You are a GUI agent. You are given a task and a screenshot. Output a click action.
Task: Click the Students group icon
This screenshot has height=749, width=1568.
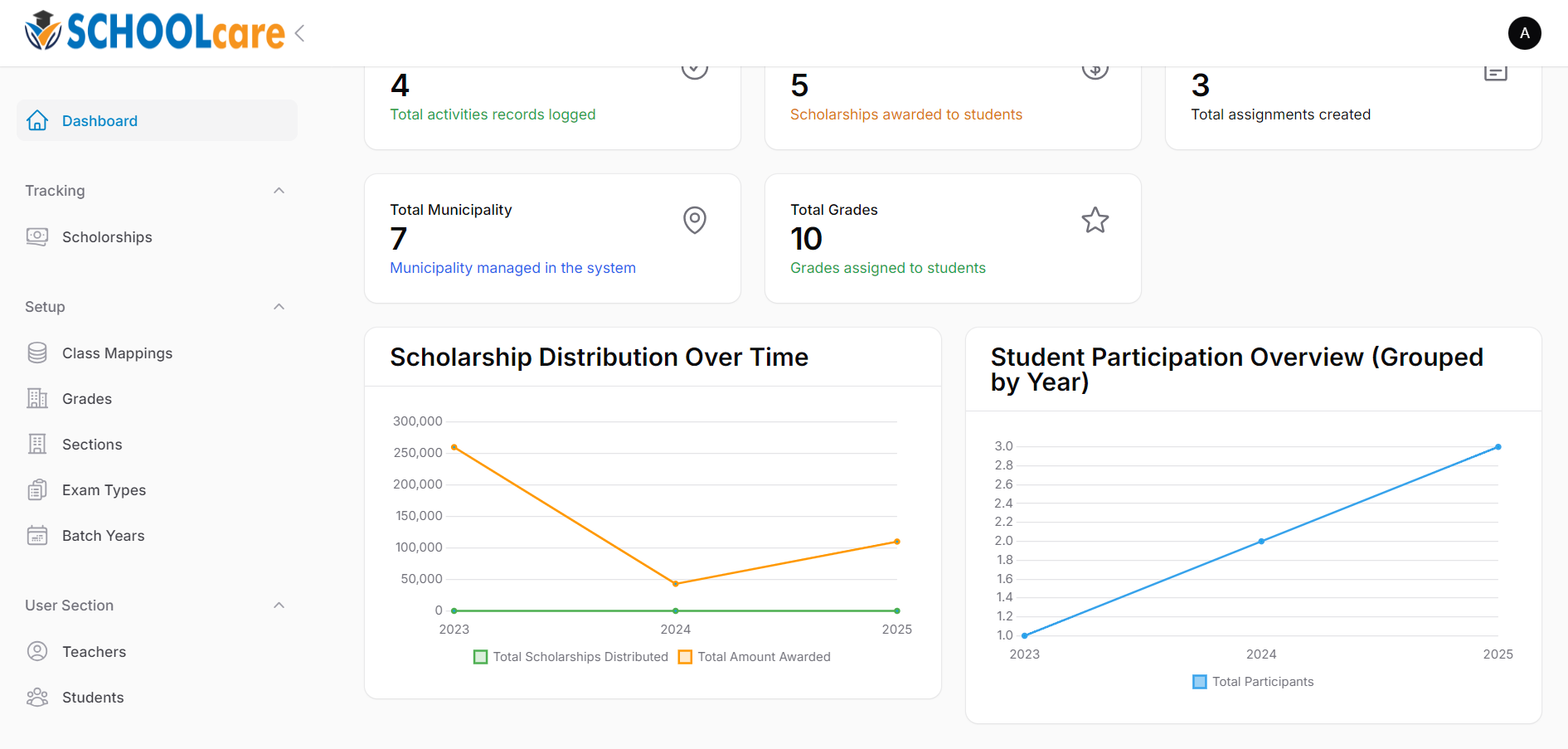[37, 698]
